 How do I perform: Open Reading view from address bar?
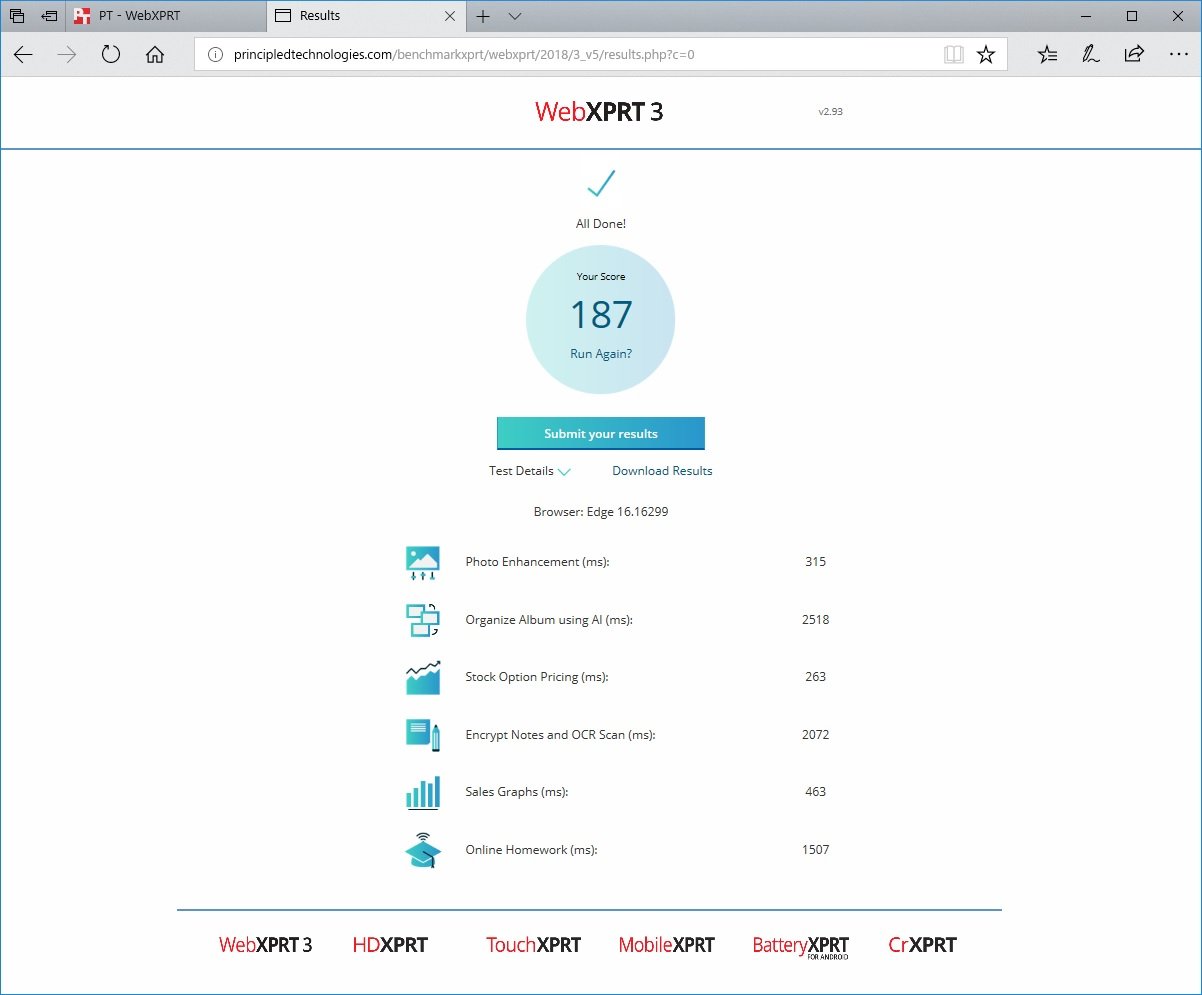click(954, 55)
